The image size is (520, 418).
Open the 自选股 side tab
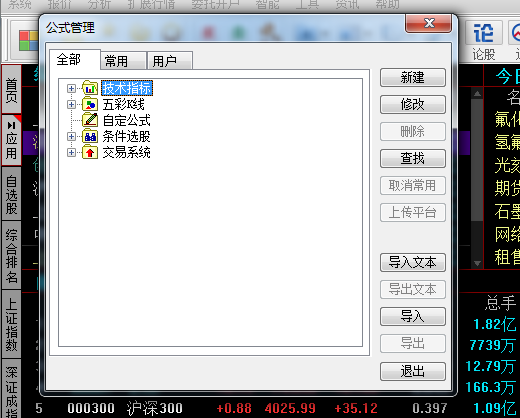11,194
